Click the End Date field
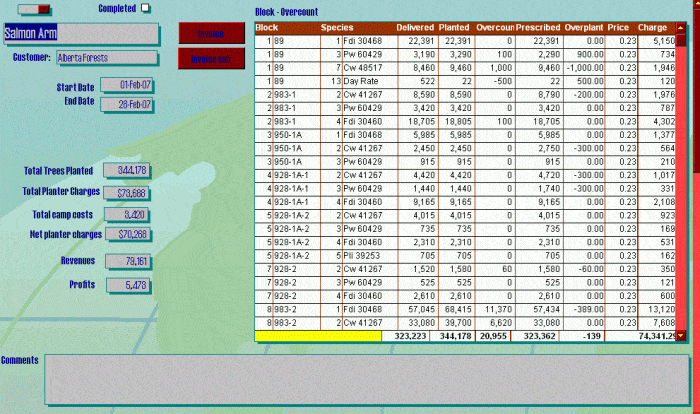Screen dimensions: 700x414 127,104
